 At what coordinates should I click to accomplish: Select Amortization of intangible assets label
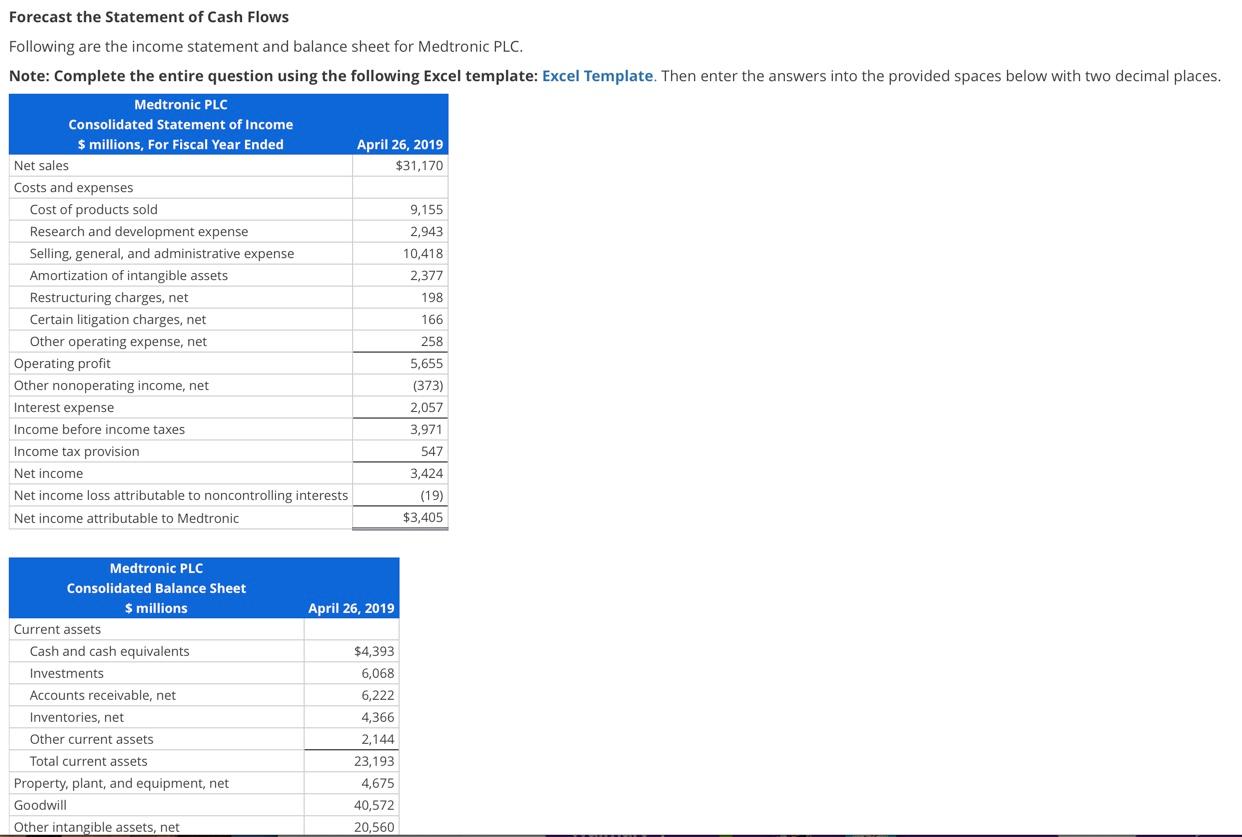(x=129, y=276)
